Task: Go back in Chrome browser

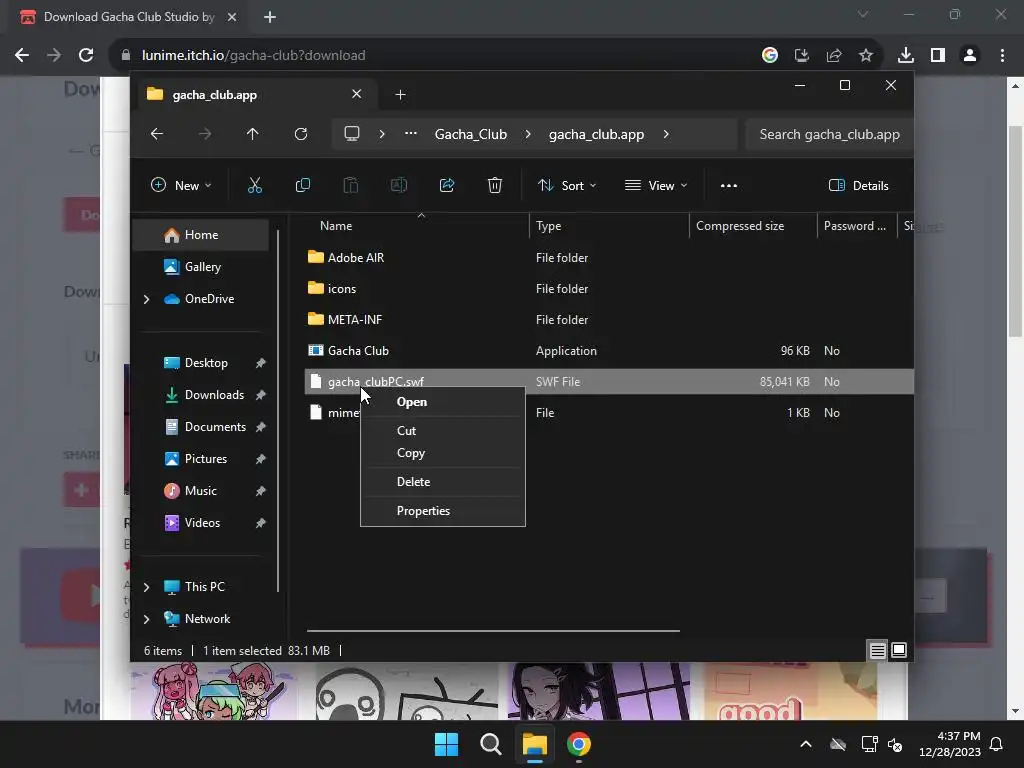Action: click(x=22, y=56)
